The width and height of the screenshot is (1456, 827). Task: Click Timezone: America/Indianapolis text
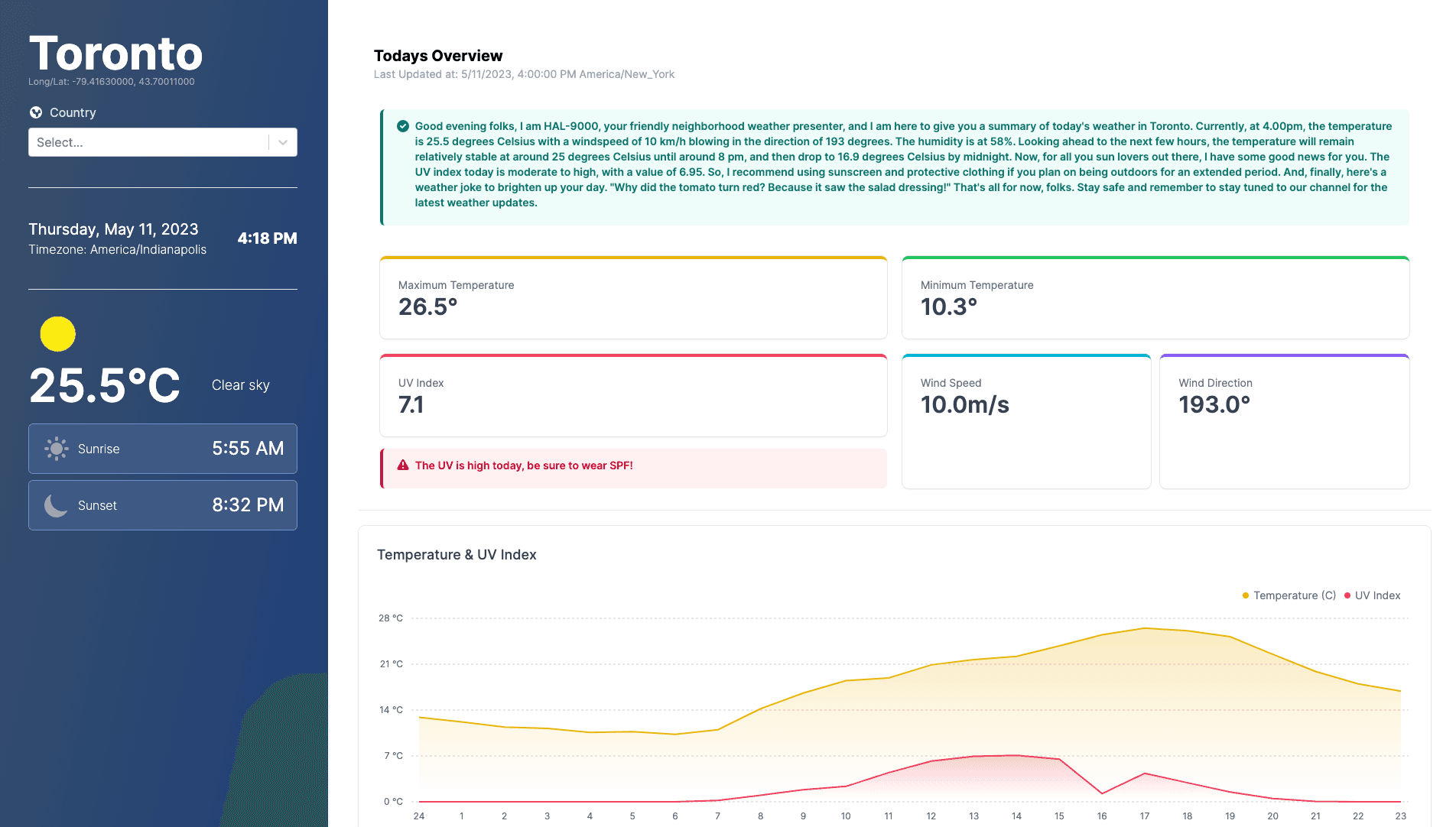click(x=117, y=250)
